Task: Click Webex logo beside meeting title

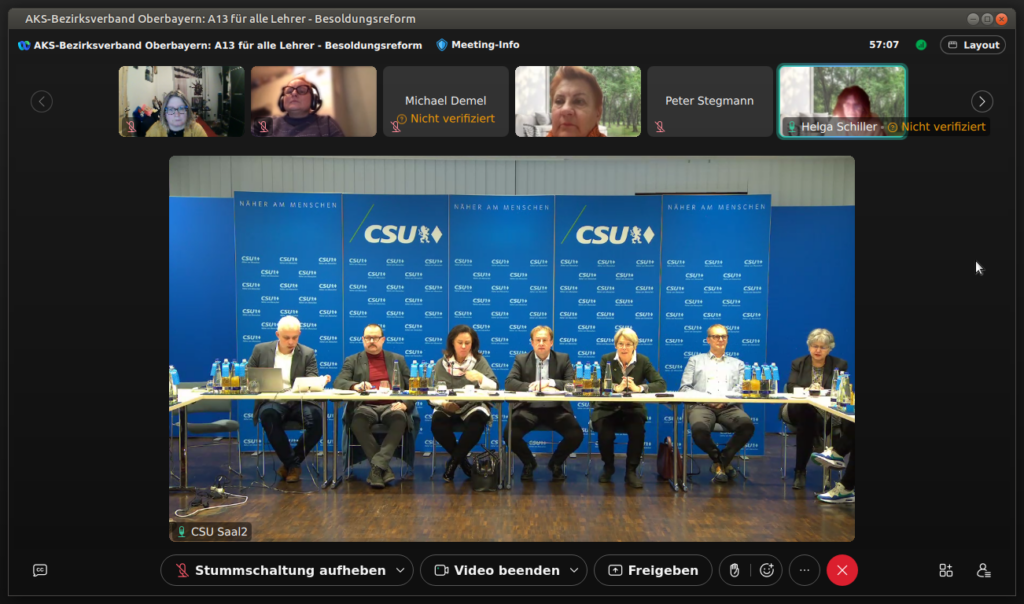Action: point(24,45)
